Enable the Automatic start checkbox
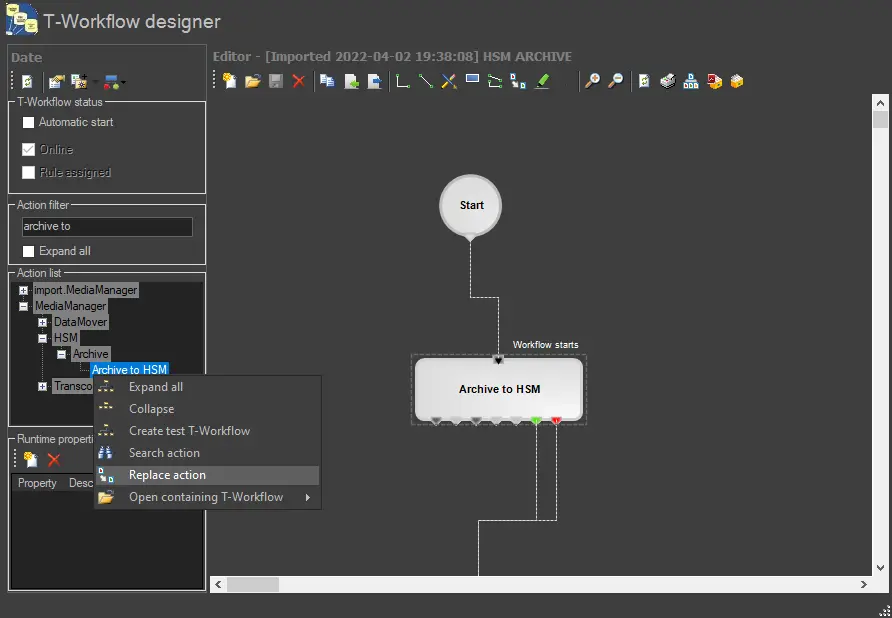Screen dimensions: 892x618 pos(29,122)
